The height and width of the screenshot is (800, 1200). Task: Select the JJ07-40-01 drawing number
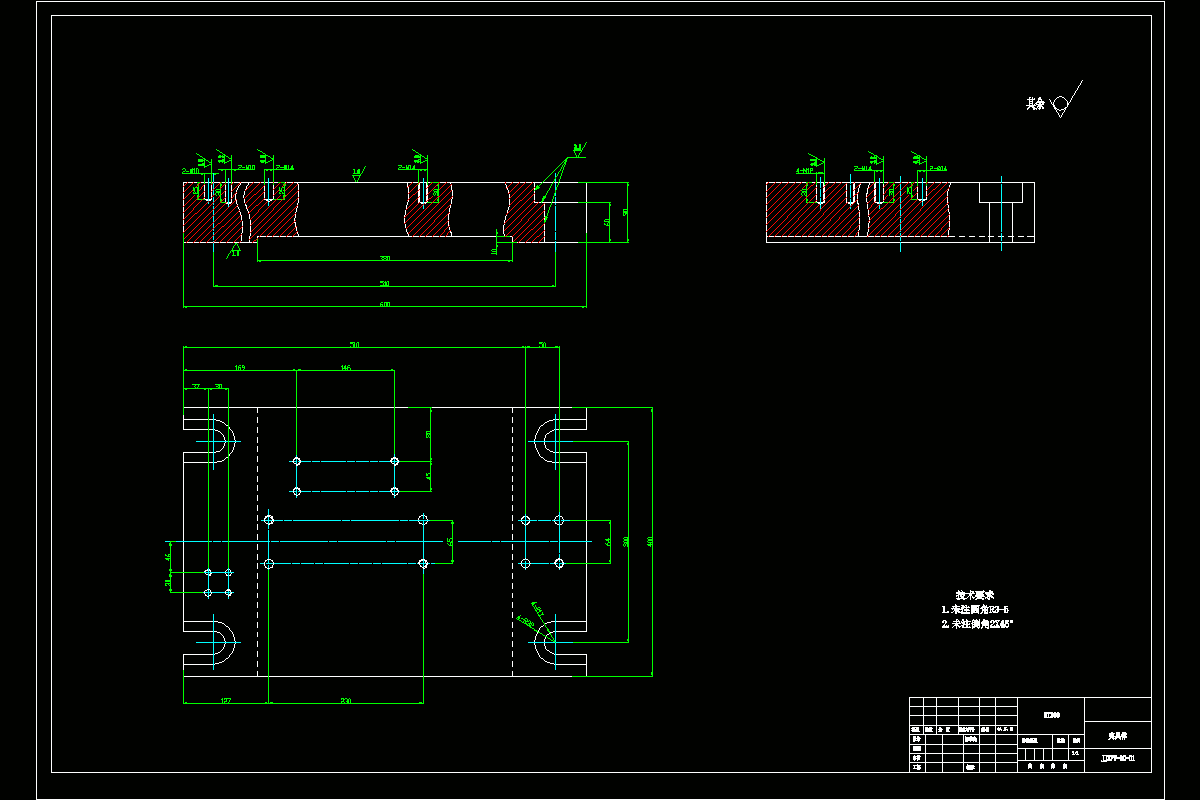point(1118,760)
